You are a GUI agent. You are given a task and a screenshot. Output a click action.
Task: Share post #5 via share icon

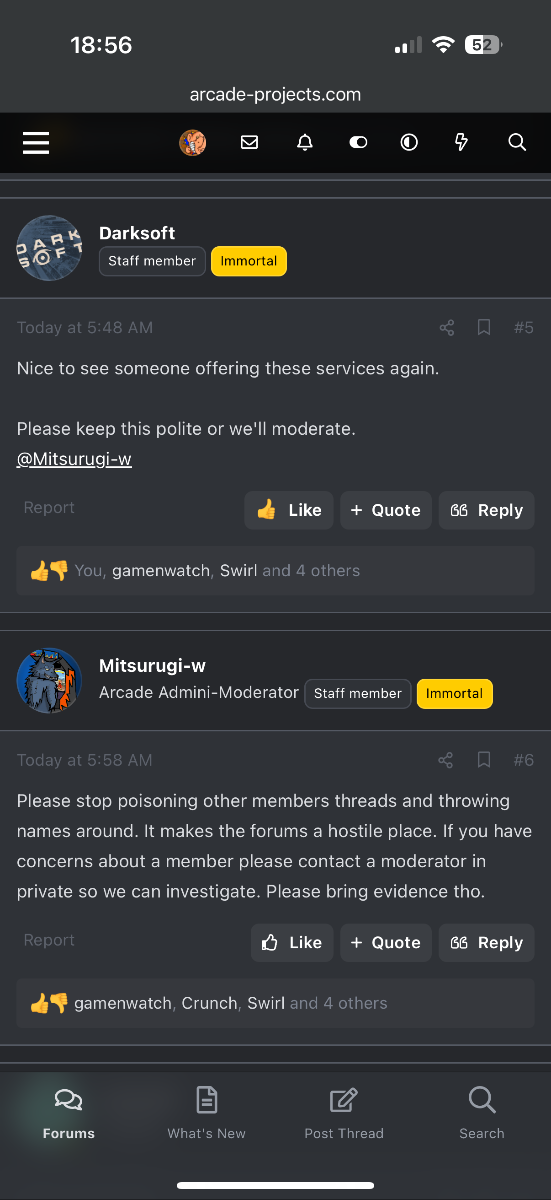pyautogui.click(x=447, y=328)
